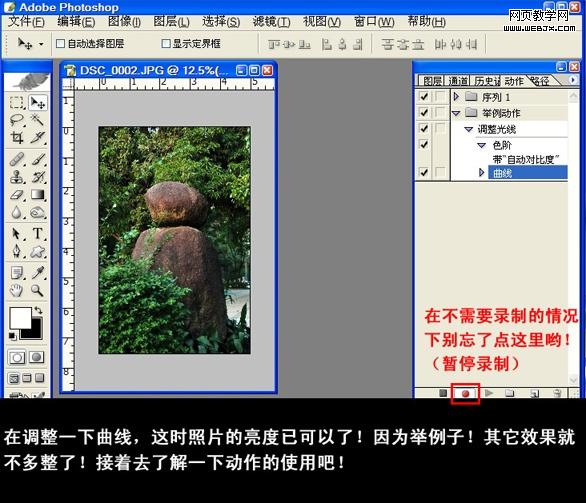Select the Eyedropper tool
Image resolution: width=586 pixels, height=503 pixels.
(38, 273)
